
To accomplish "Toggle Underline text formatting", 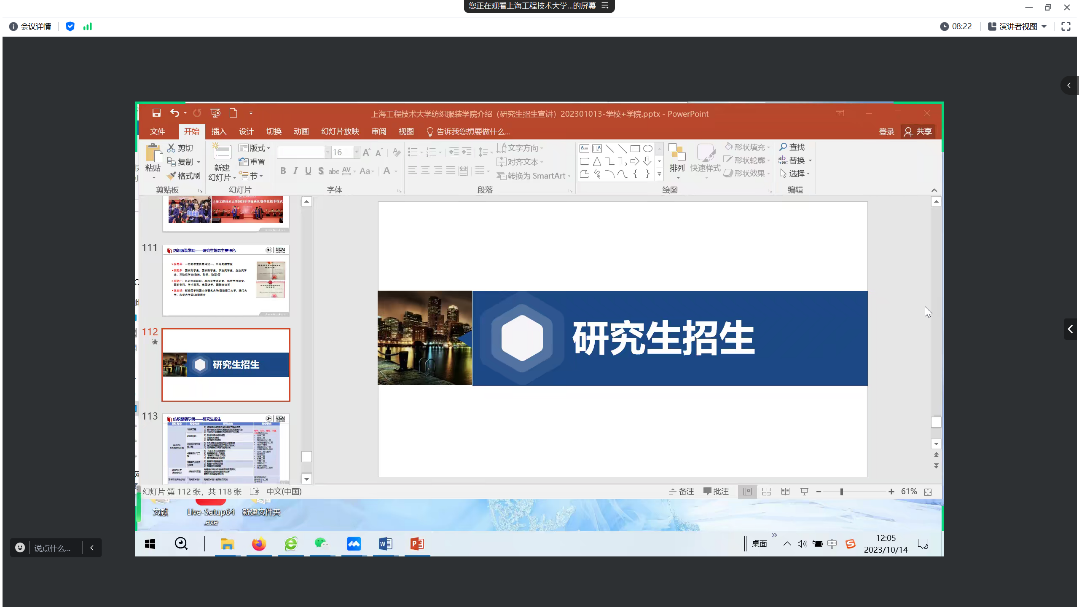I will 307,171.
